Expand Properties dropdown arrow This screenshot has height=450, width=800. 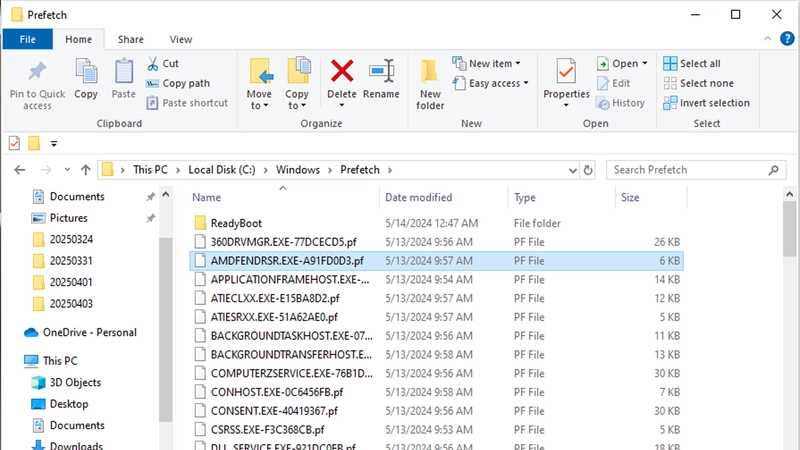point(566,105)
